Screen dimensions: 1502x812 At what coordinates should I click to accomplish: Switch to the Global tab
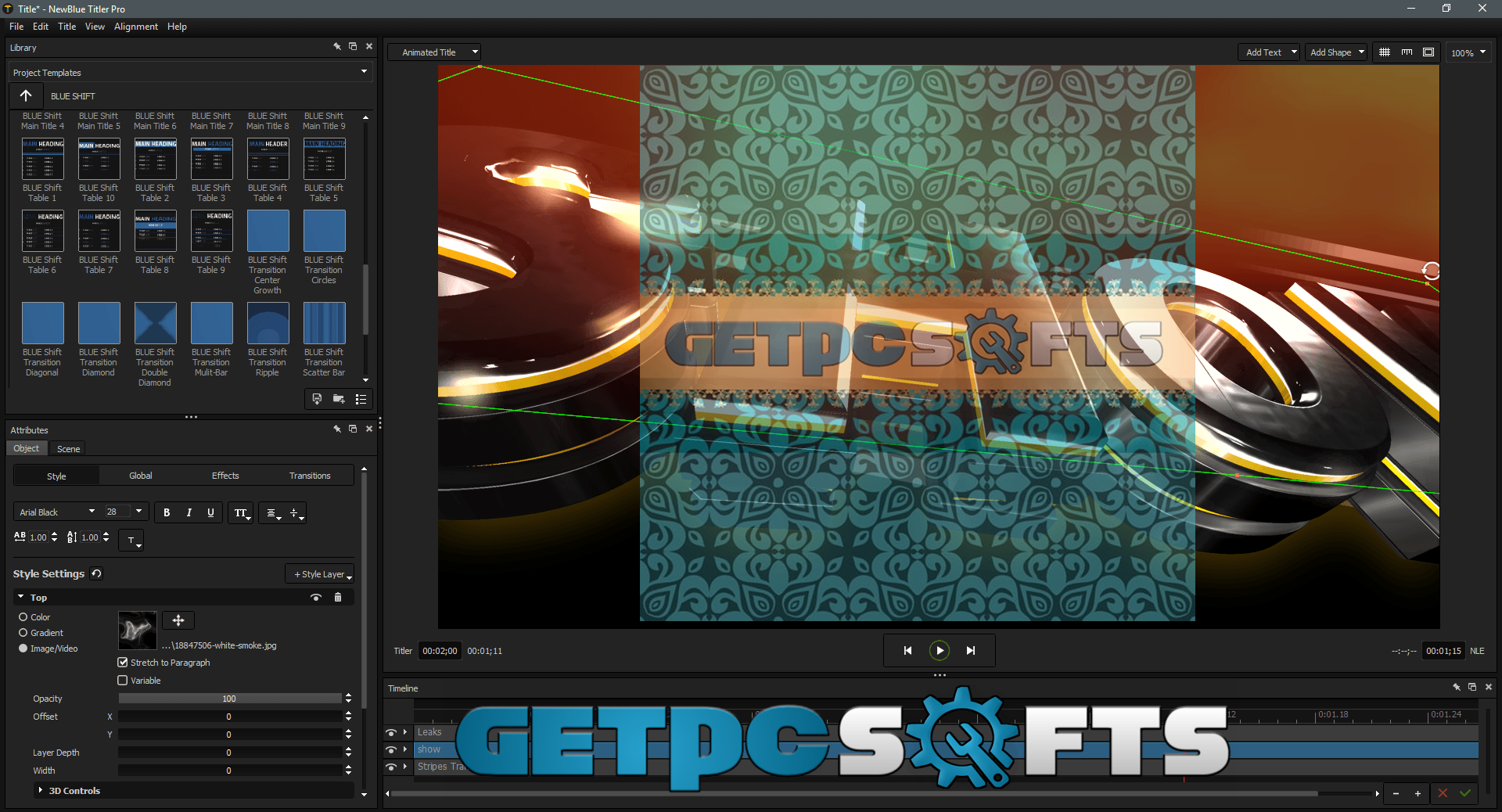141,476
